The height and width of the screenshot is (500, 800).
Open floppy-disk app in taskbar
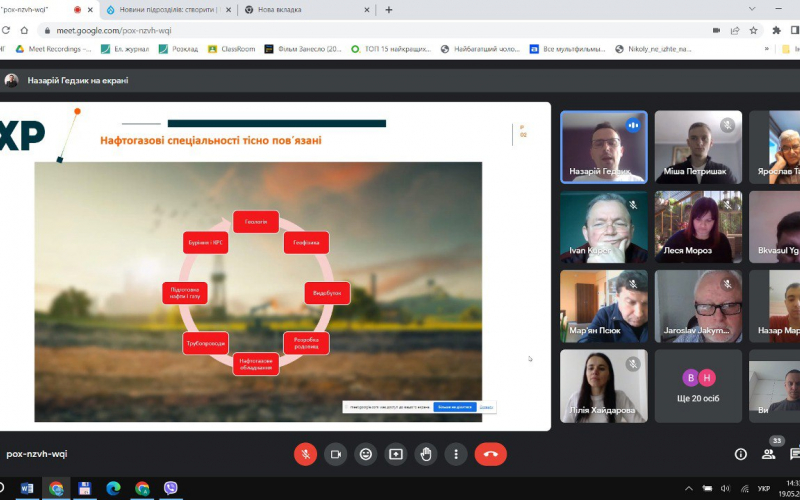pyautogui.click(x=85, y=488)
